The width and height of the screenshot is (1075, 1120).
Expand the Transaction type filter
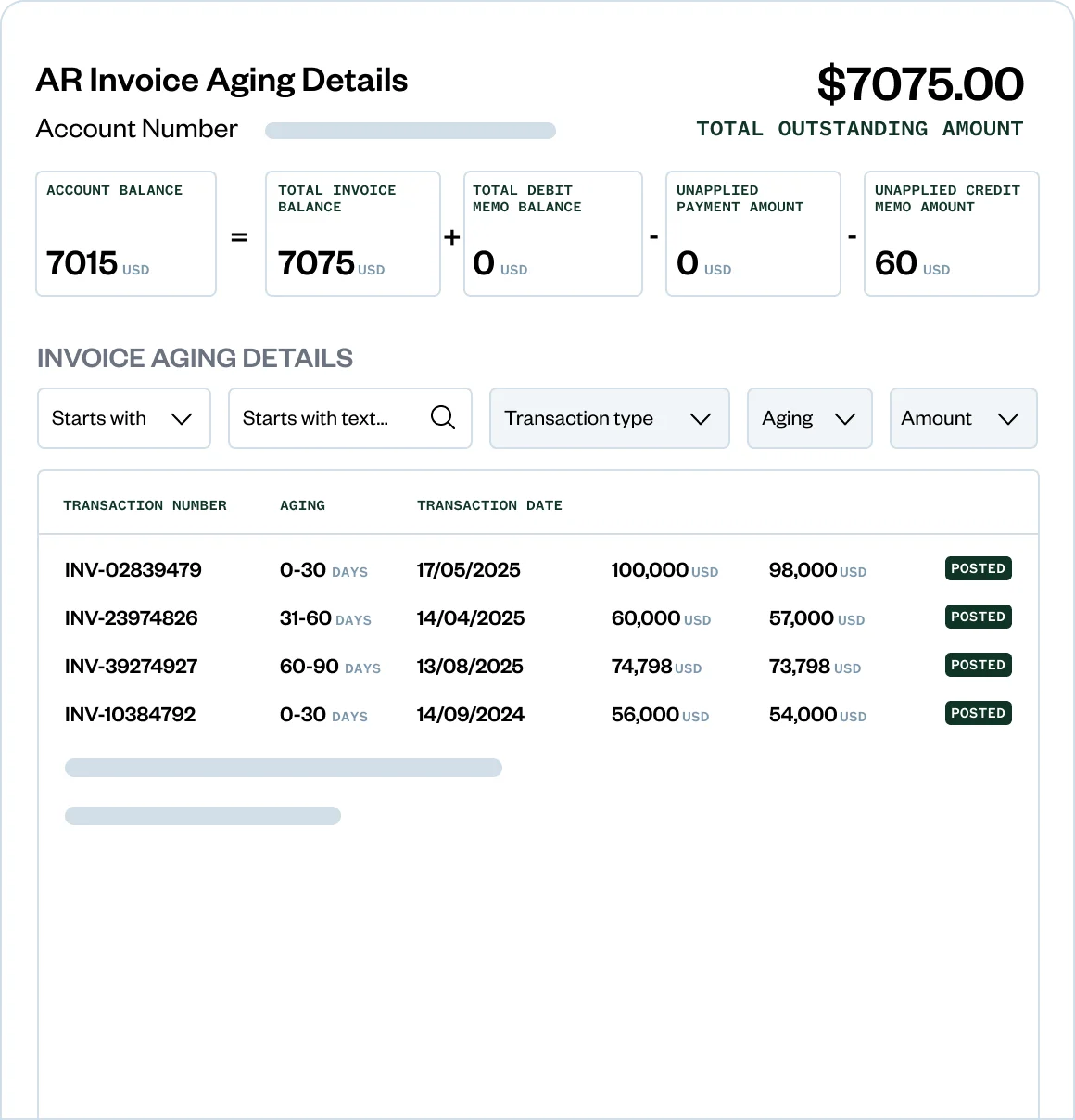click(609, 418)
